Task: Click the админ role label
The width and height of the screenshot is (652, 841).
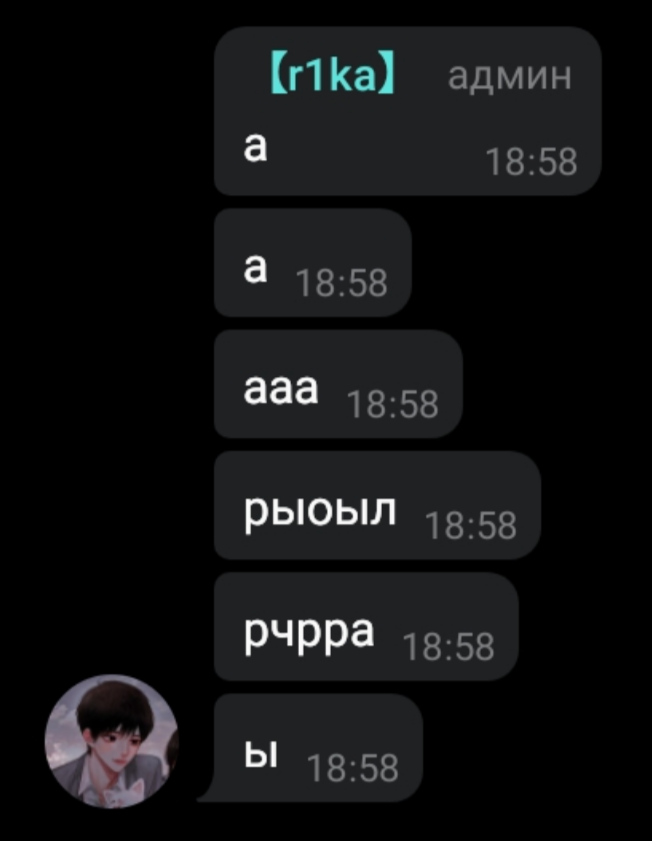Action: [x=509, y=76]
